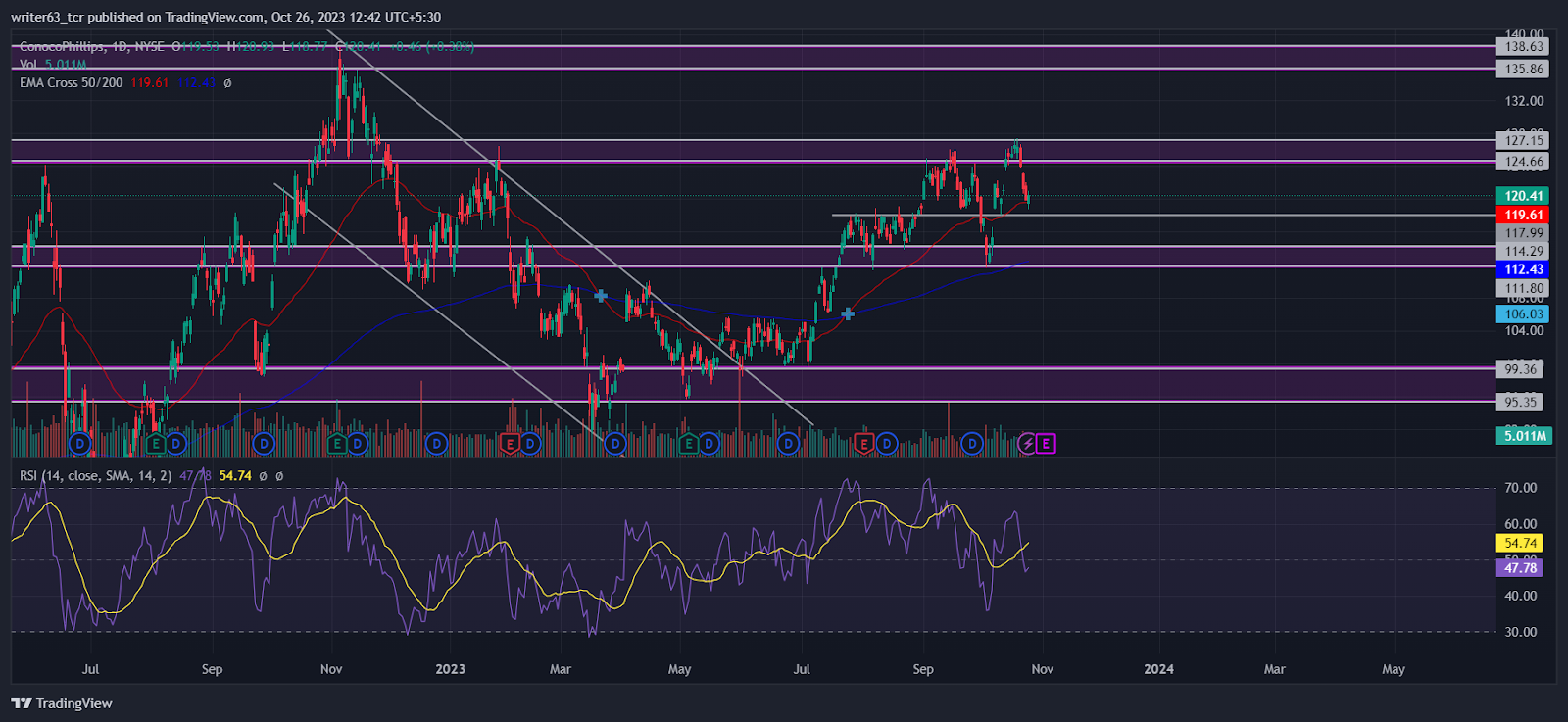Open the green earnings marker near August 2022
This screenshot has height=722, width=1568.
155,444
